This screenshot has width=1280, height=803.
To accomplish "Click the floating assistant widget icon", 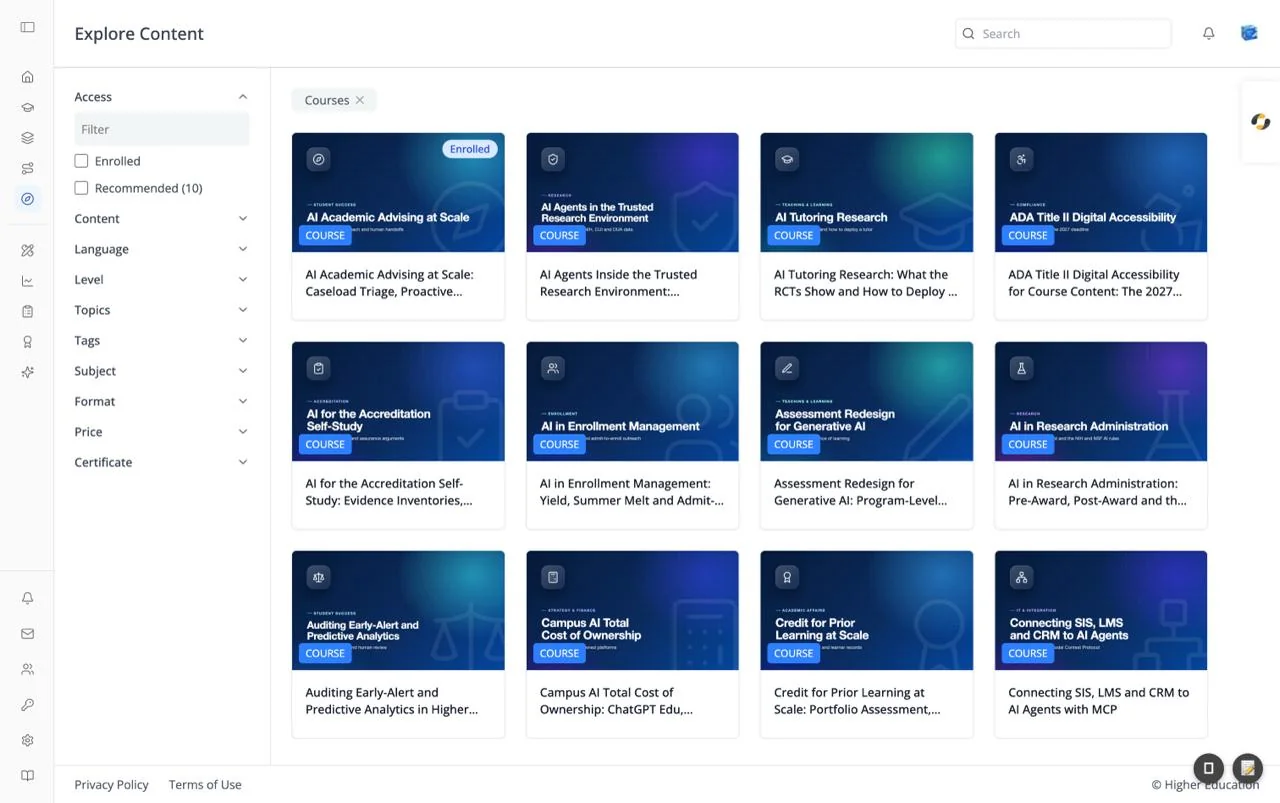I will (x=1260, y=122).
